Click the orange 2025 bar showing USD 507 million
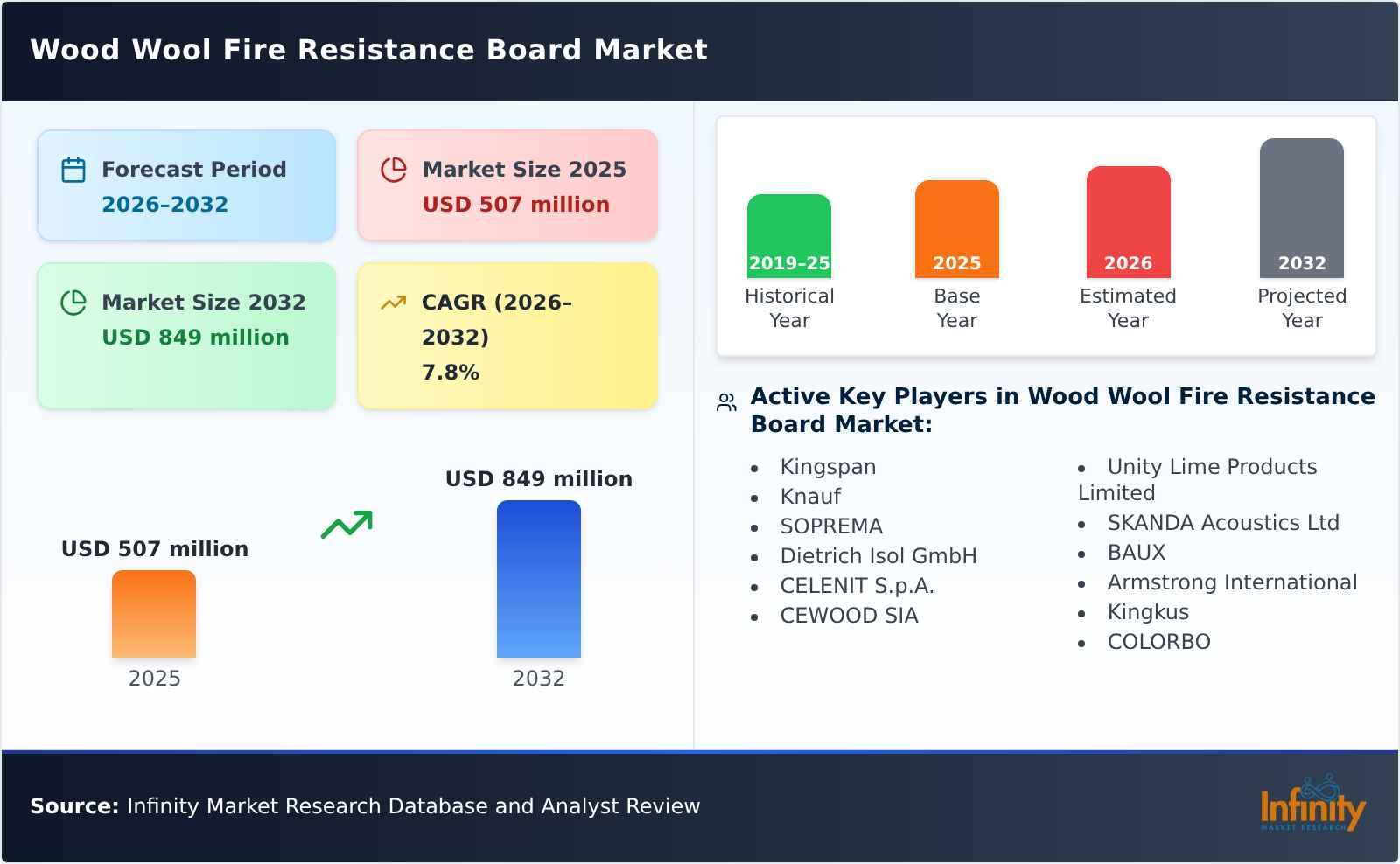Screen dimensions: 1400x864 154,615
